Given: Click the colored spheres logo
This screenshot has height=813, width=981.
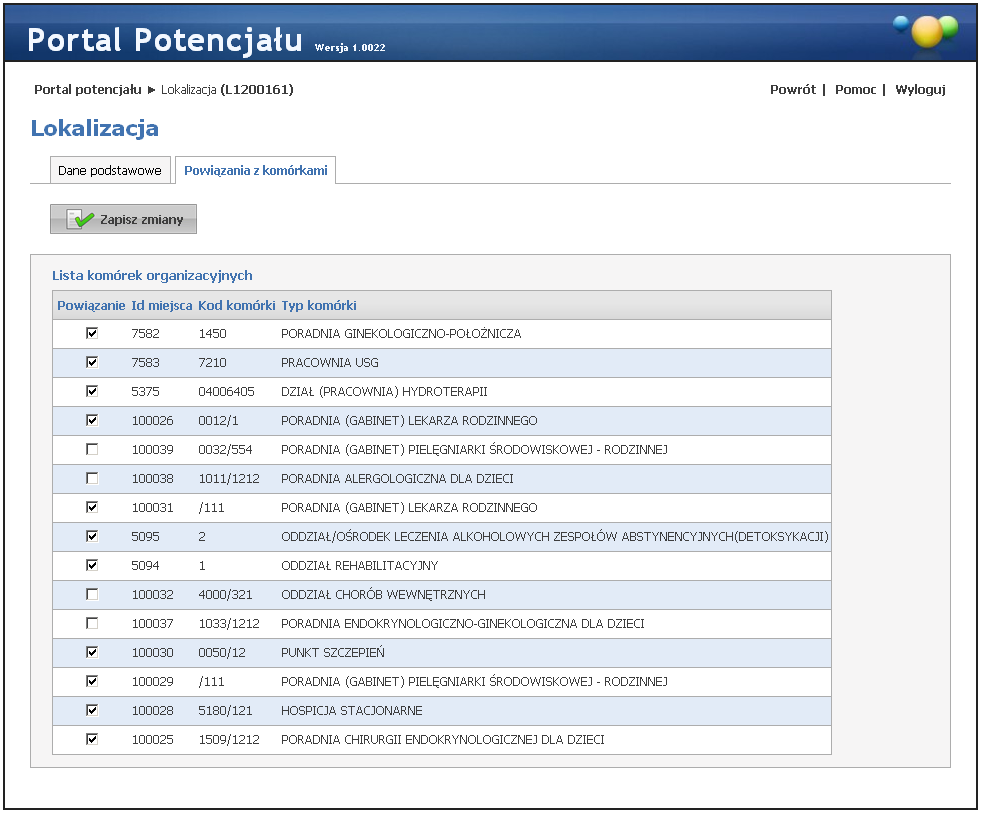Looking at the screenshot, I should [x=925, y=31].
